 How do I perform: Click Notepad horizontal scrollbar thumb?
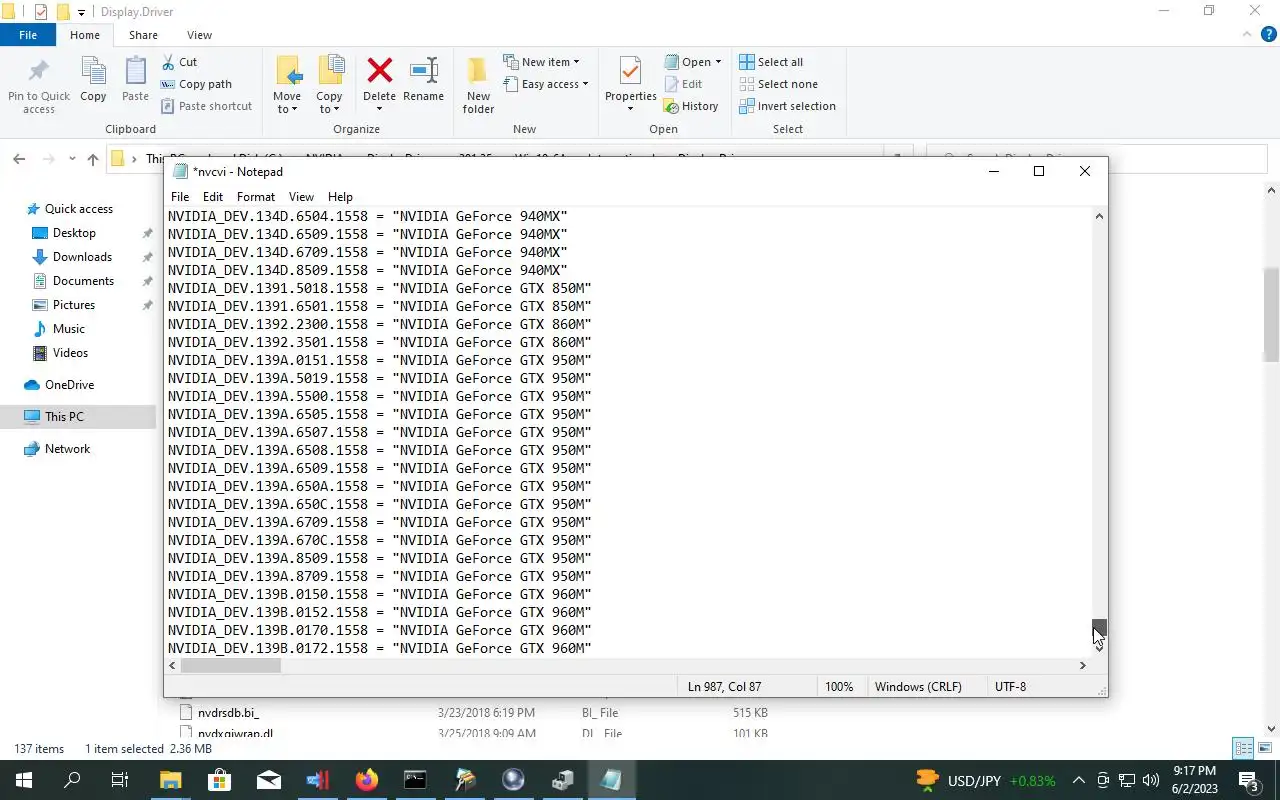(x=230, y=665)
